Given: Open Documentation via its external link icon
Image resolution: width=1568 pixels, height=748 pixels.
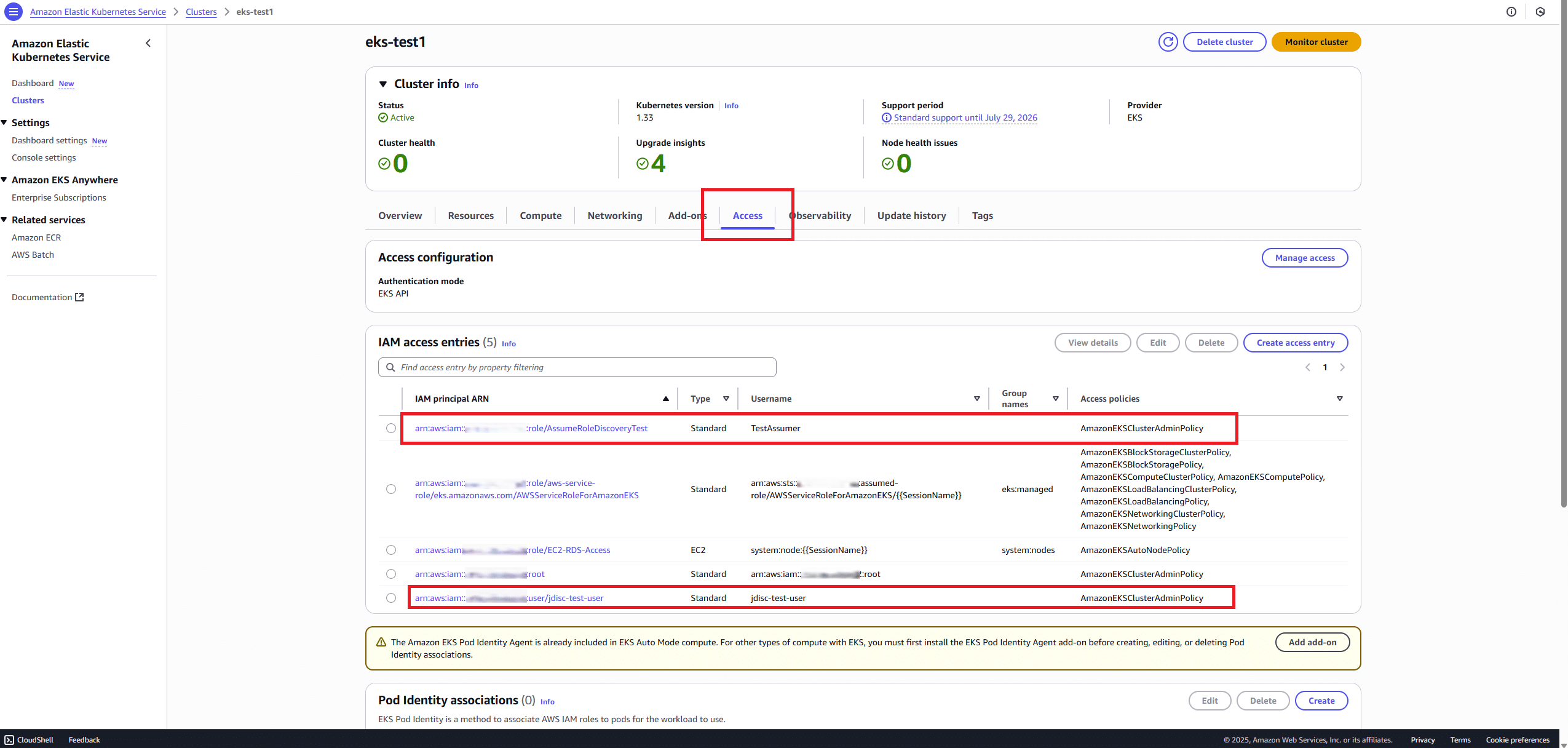Looking at the screenshot, I should [80, 296].
